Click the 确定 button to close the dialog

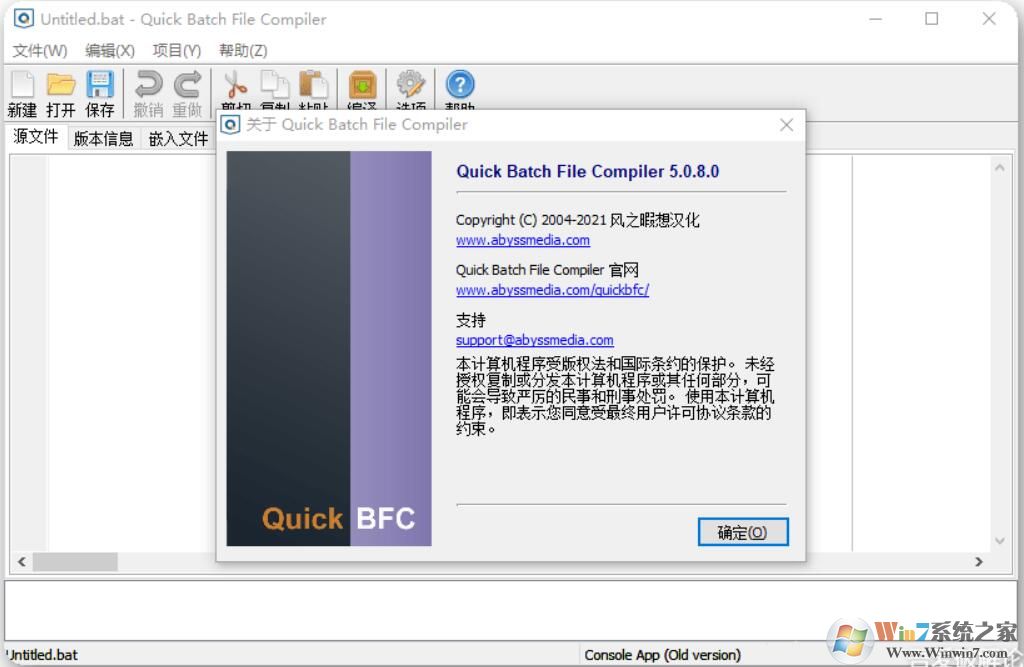pyautogui.click(x=742, y=533)
